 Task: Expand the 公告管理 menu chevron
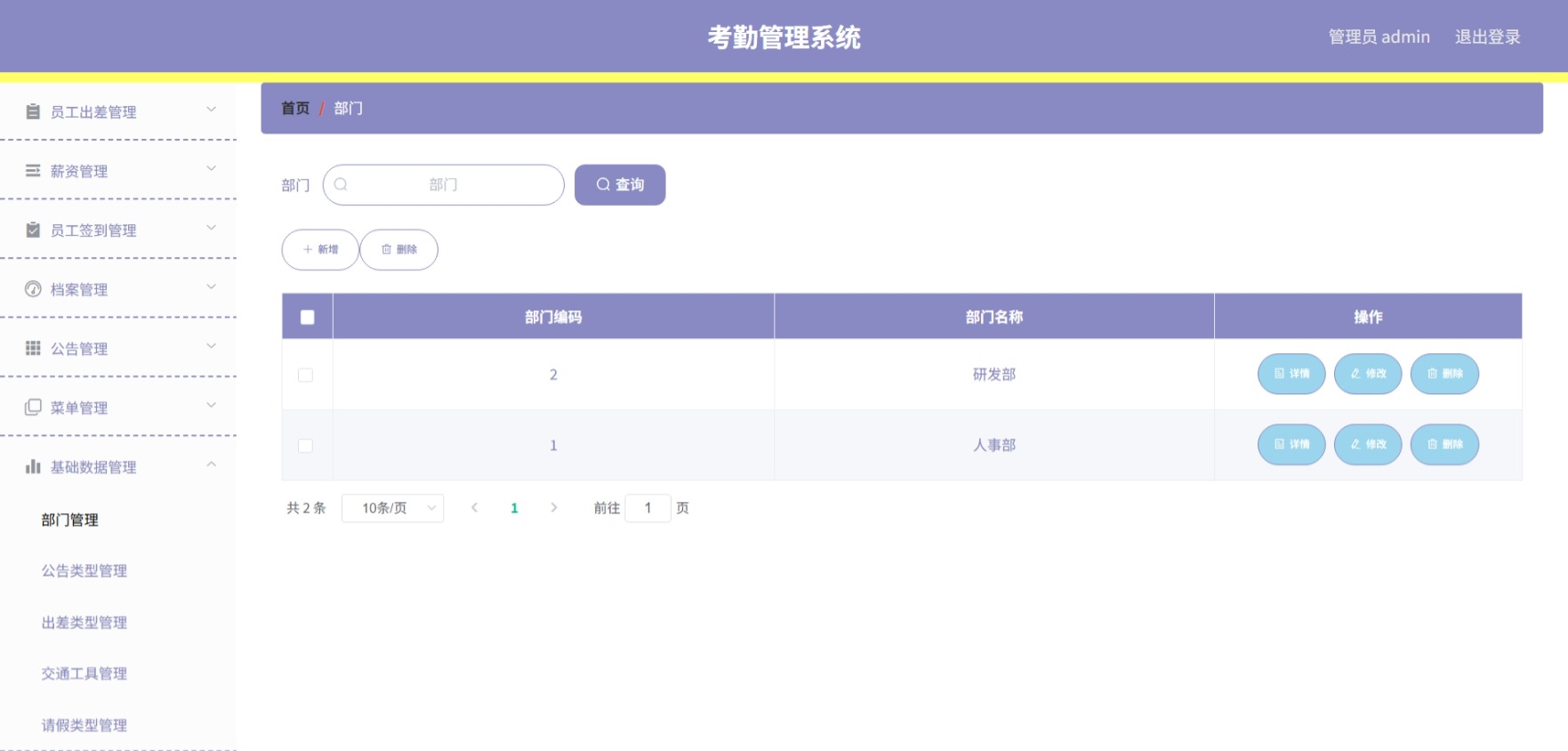point(212,346)
